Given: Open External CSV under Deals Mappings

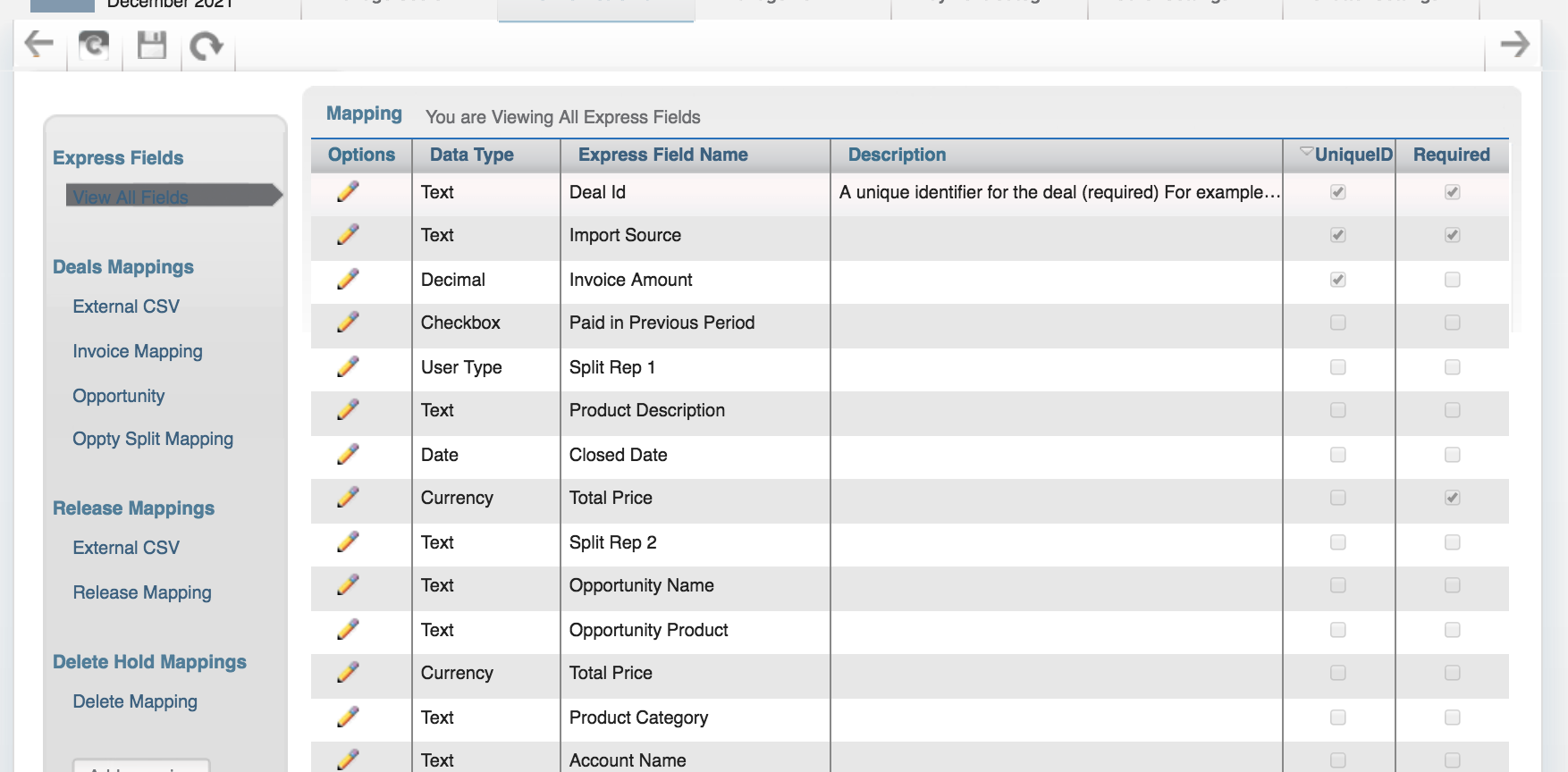Looking at the screenshot, I should pos(126,306).
